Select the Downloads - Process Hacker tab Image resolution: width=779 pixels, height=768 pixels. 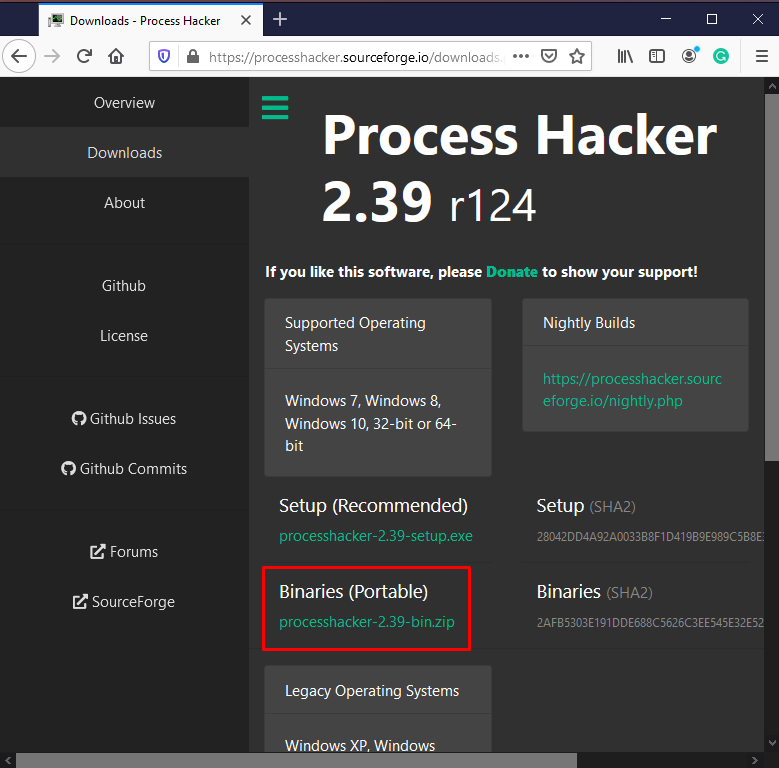(x=151, y=20)
